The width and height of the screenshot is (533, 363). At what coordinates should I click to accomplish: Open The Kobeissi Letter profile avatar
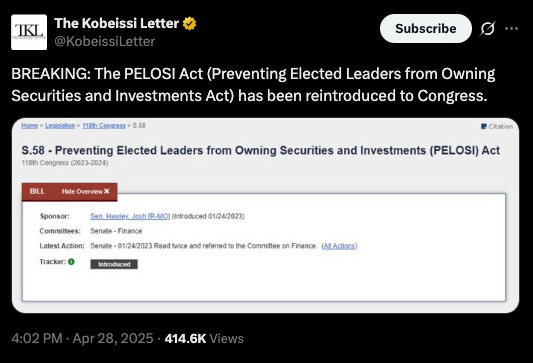[x=29, y=32]
